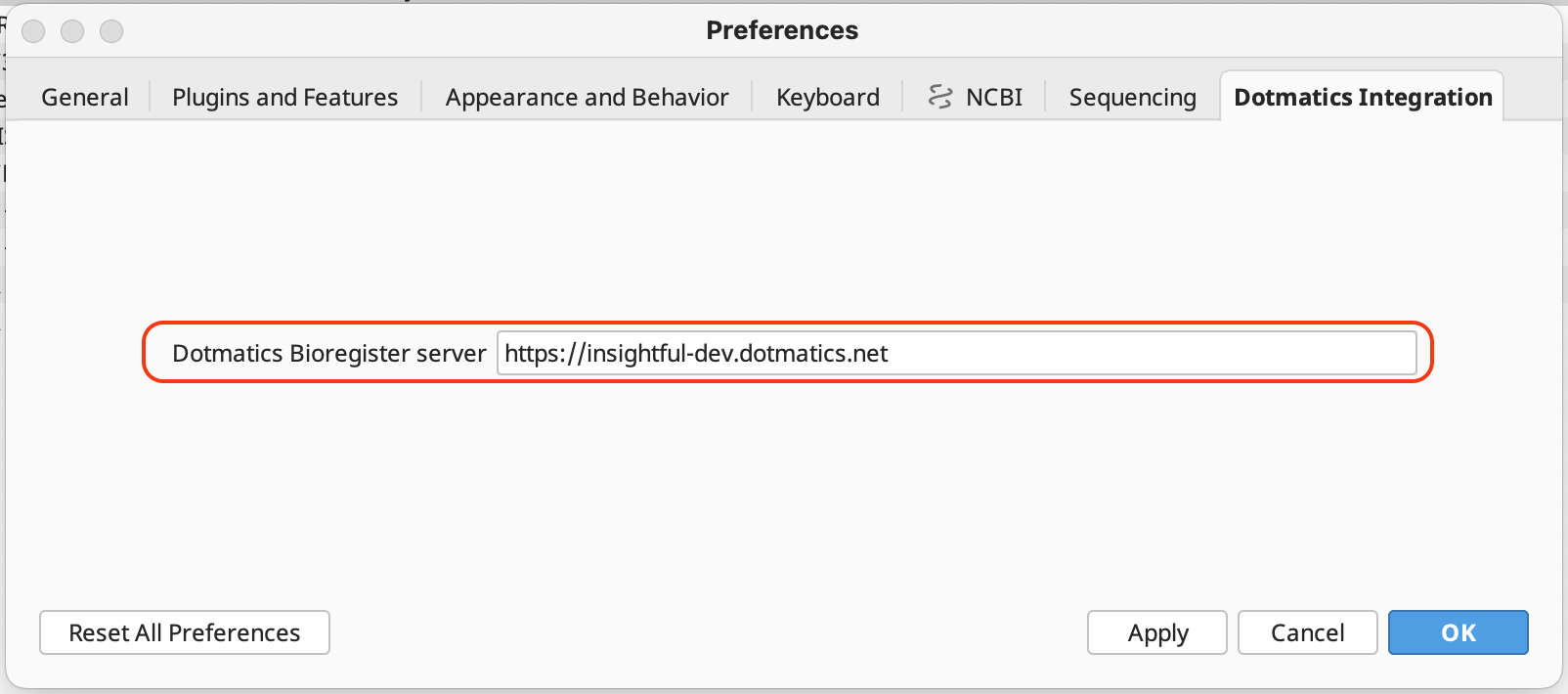Open the Sequencing tab
Screen dimensions: 1568x694
[x=1132, y=97]
